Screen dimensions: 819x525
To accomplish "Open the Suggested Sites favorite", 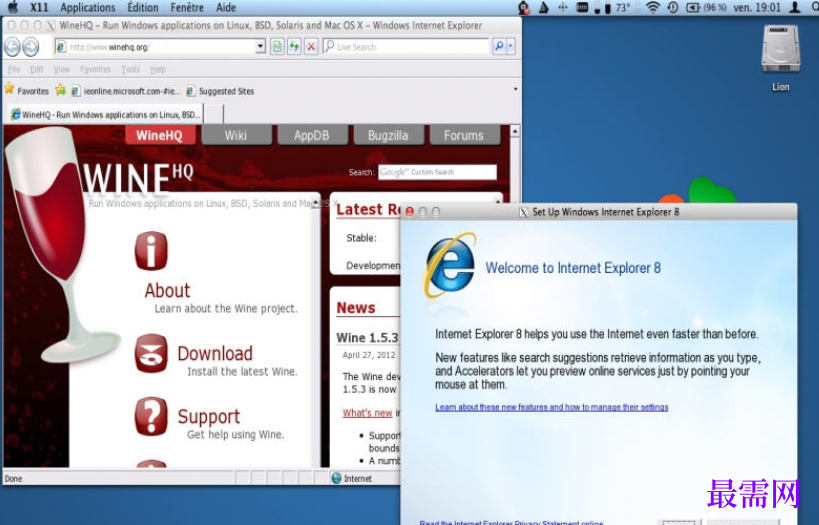I will tap(220, 91).
